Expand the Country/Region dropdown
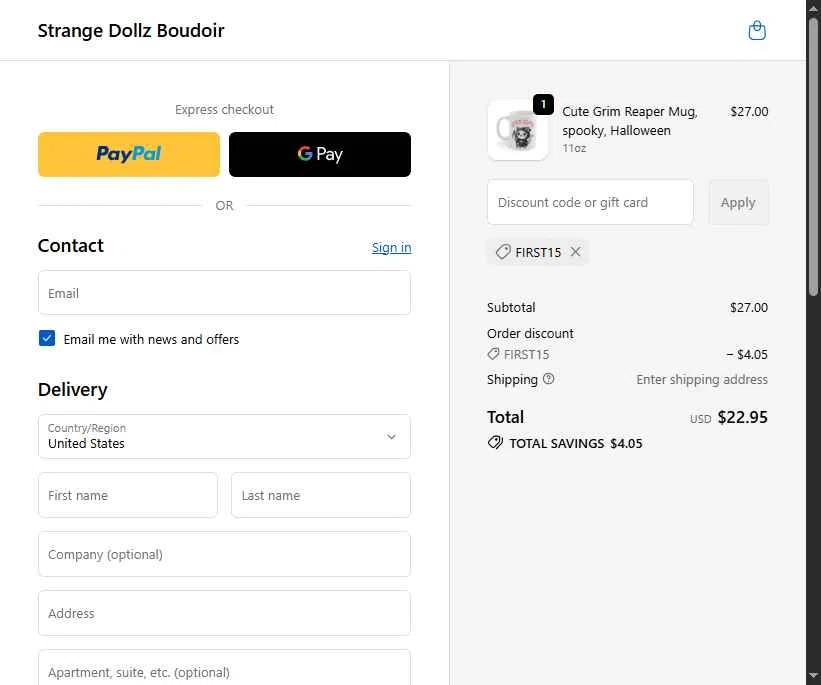Image resolution: width=821 pixels, height=685 pixels. (224, 437)
